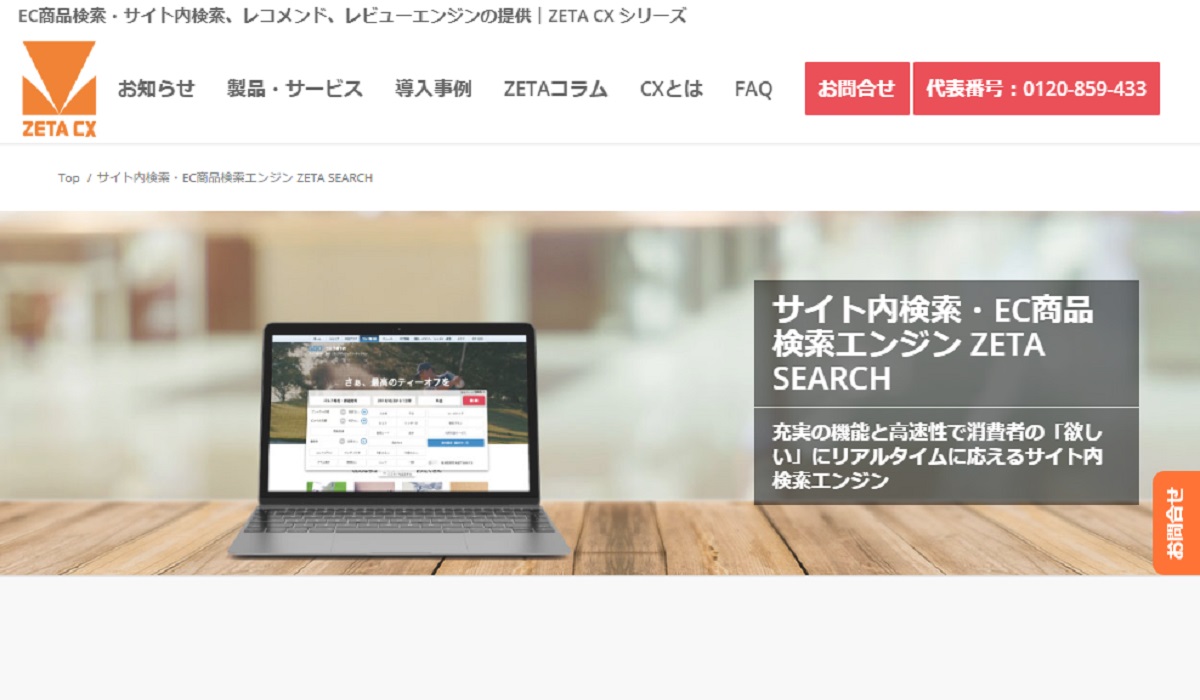Click the ZETA SEARCH breadcrumb text
This screenshot has height=700, width=1200.
pos(235,178)
